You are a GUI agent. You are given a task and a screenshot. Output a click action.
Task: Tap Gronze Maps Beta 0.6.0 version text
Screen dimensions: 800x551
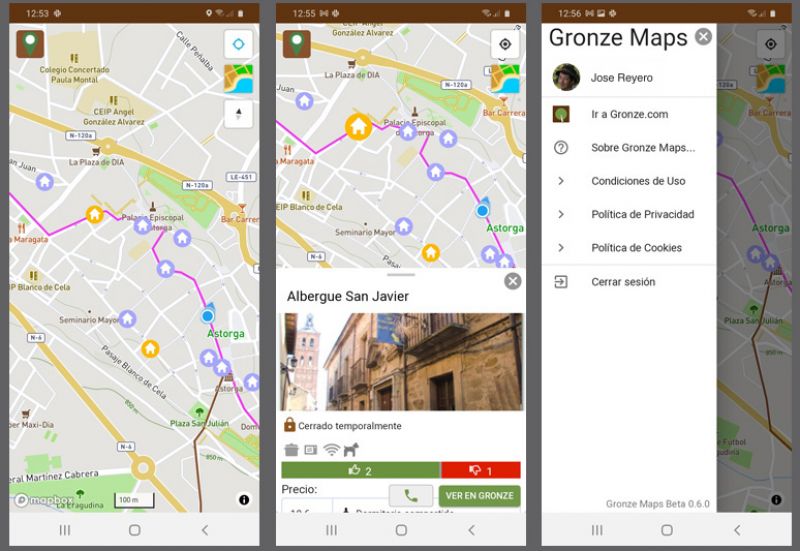pos(657,504)
